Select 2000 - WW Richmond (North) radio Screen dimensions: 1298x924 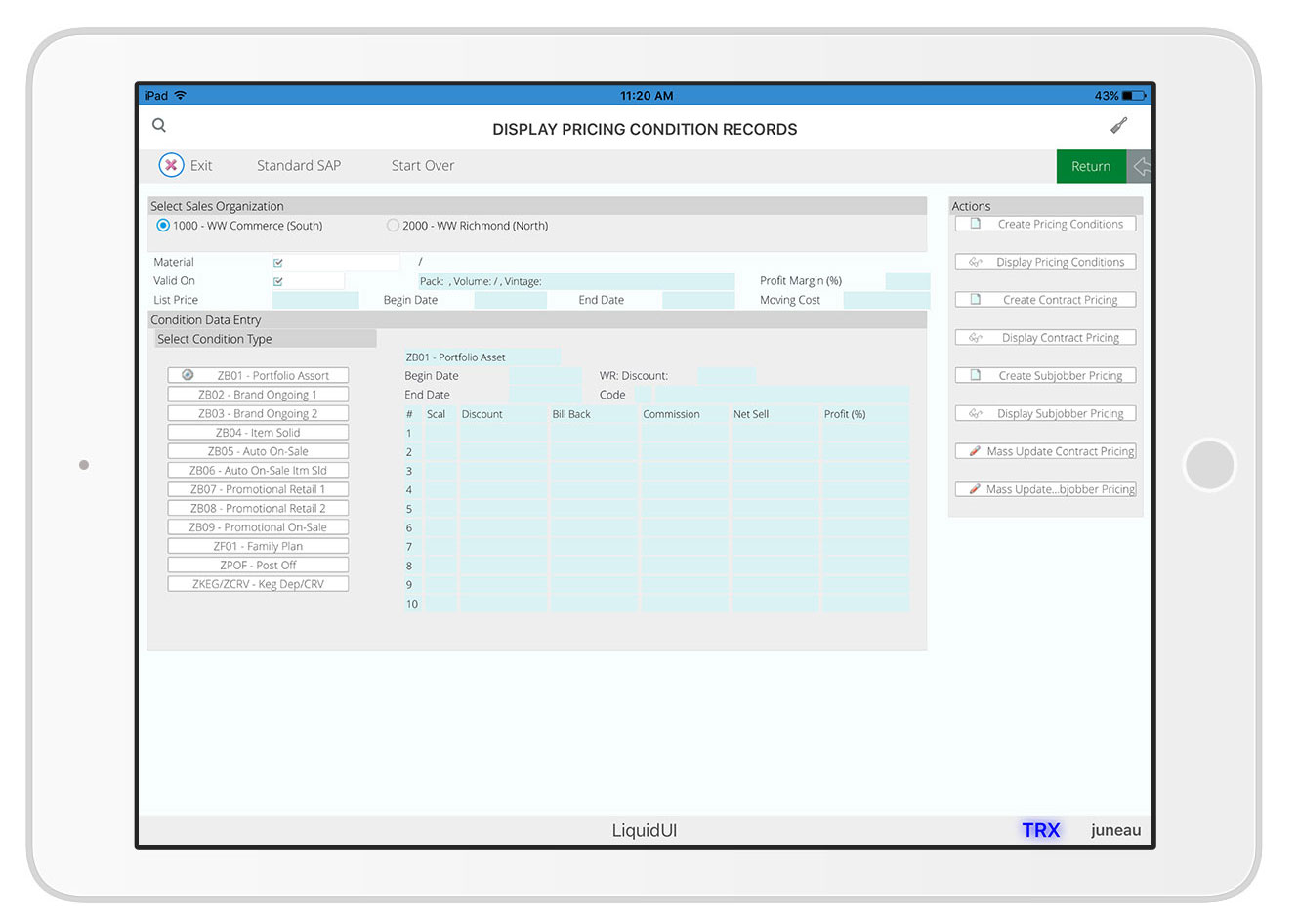tap(393, 226)
